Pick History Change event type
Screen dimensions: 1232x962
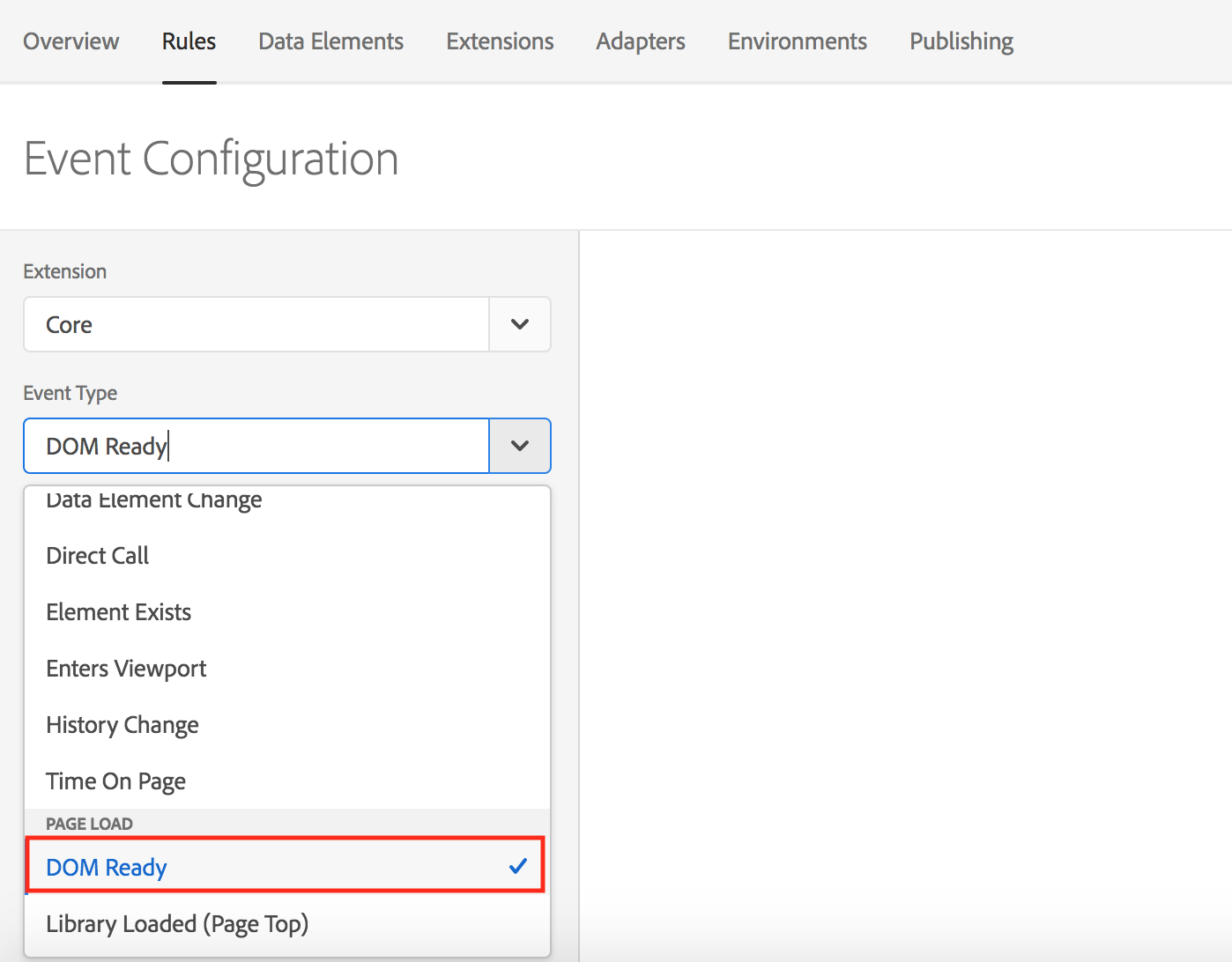pos(287,725)
